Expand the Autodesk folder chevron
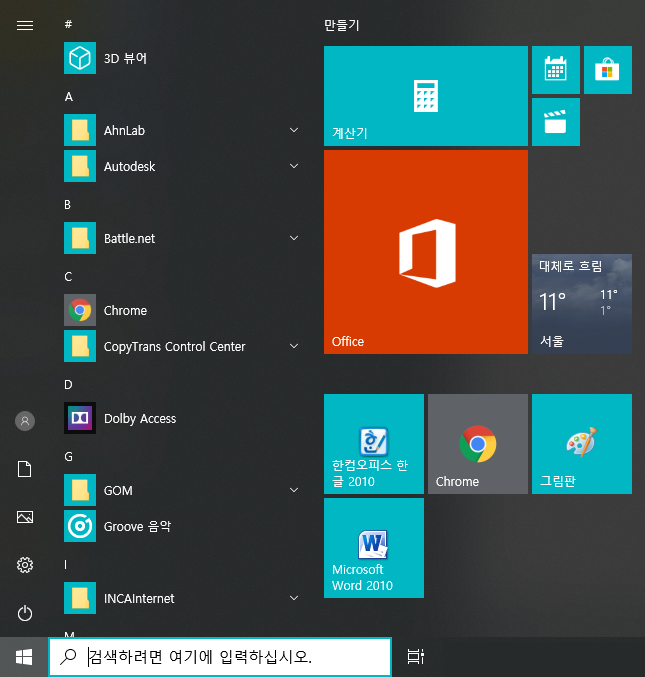 [294, 166]
